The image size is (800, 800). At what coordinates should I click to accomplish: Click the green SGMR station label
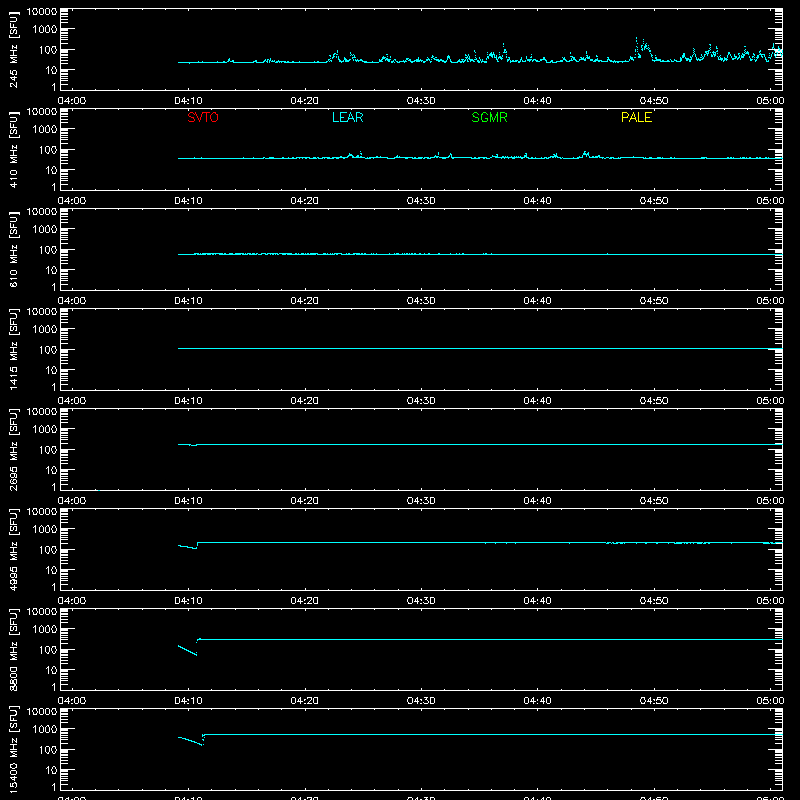489,117
